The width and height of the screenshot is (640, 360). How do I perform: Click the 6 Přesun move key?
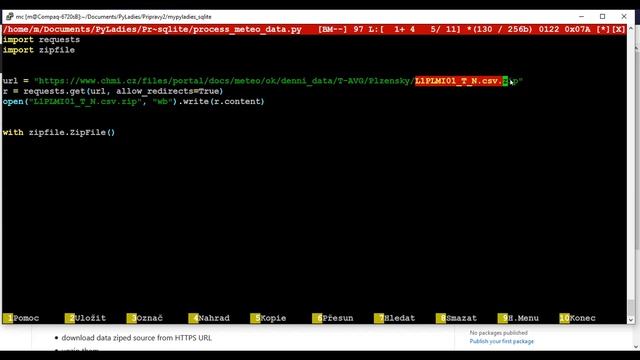pyautogui.click(x=333, y=318)
